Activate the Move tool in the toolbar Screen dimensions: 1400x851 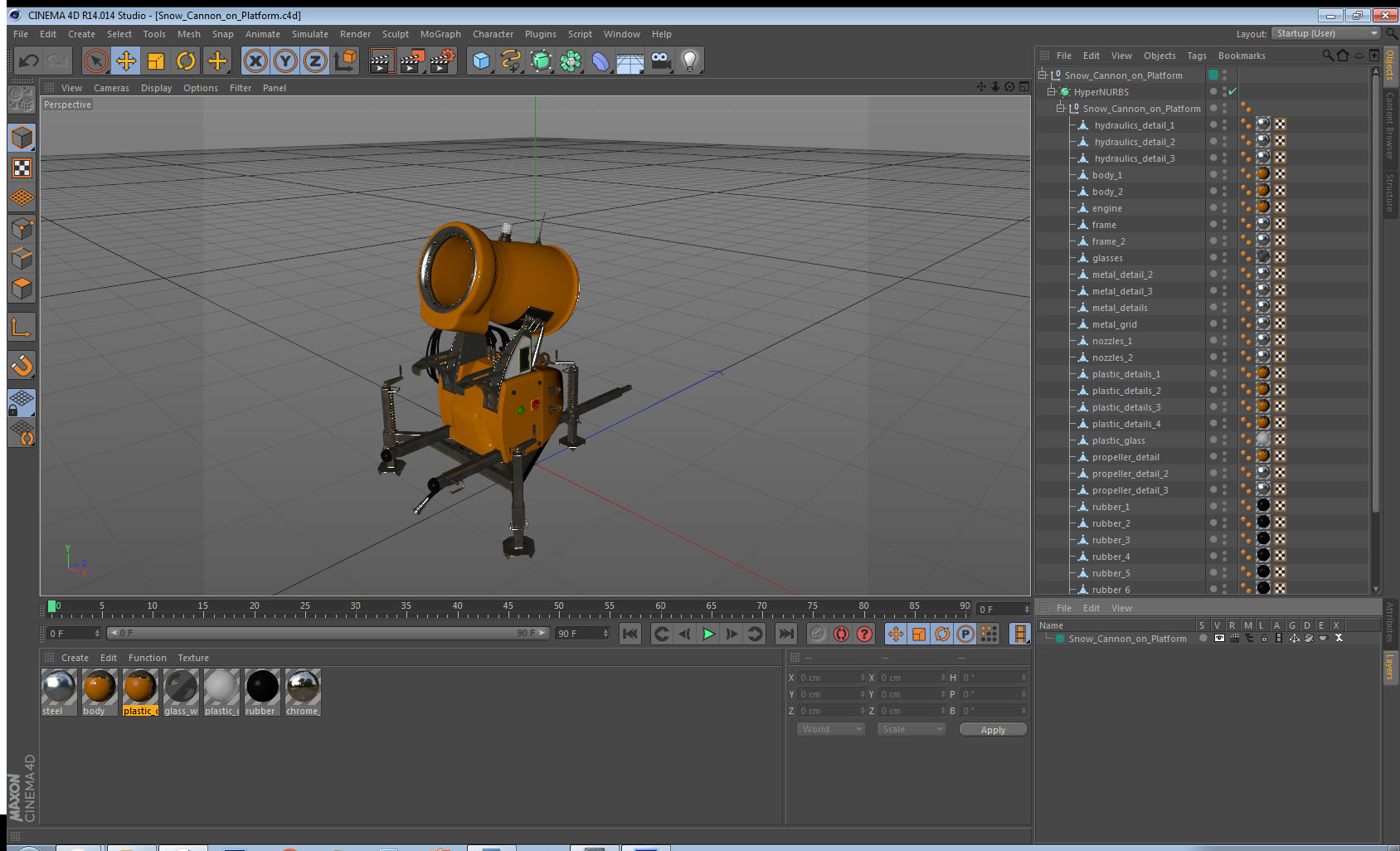tap(126, 61)
